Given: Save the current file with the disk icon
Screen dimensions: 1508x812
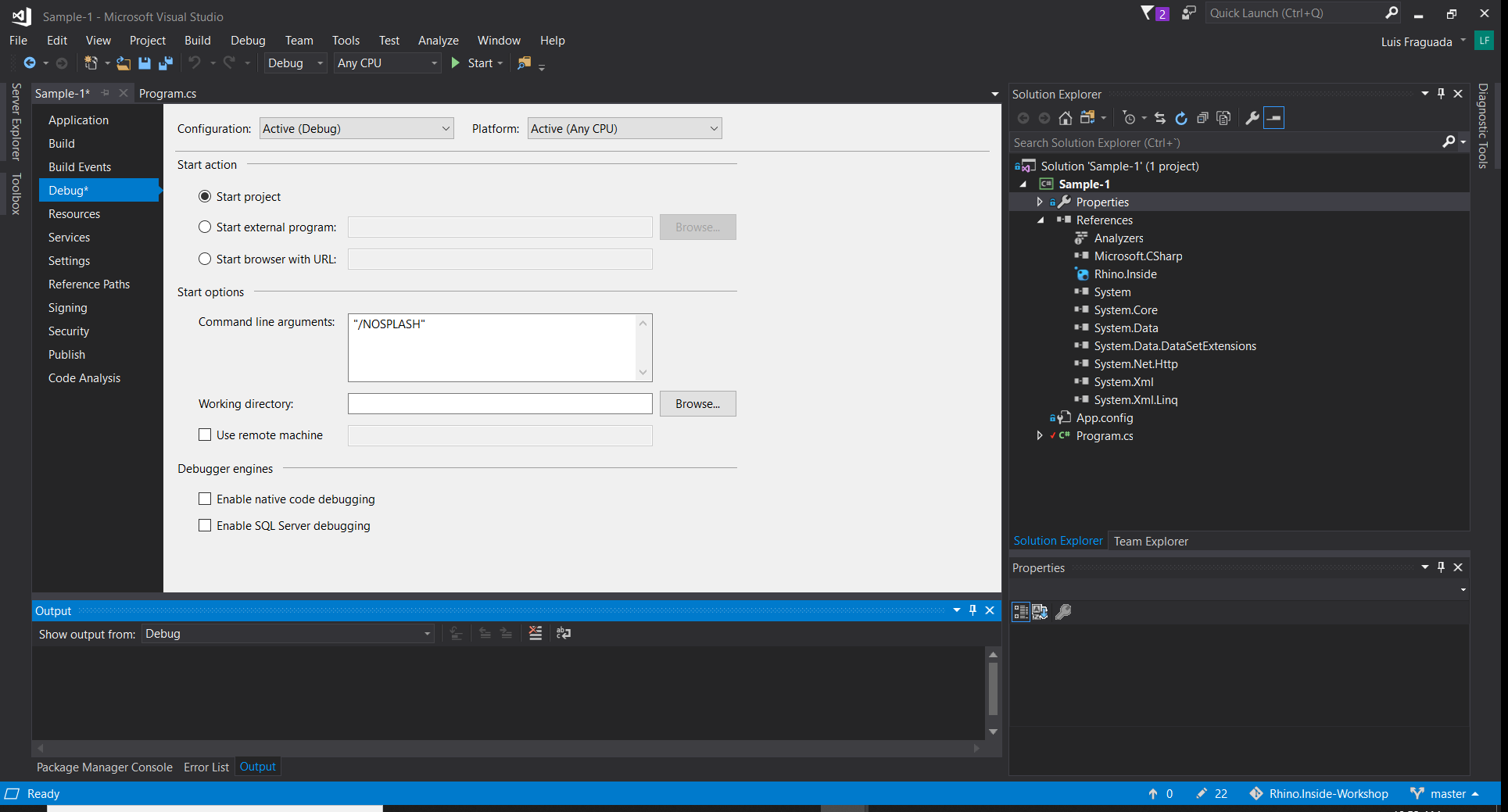Looking at the screenshot, I should 145,63.
